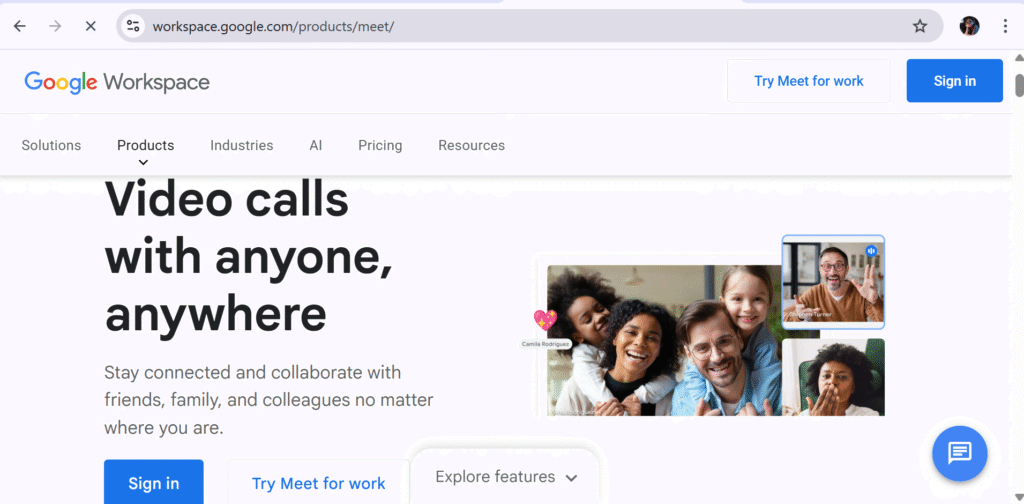This screenshot has width=1024, height=504.
Task: Open site information icon in address bar
Action: coord(133,26)
